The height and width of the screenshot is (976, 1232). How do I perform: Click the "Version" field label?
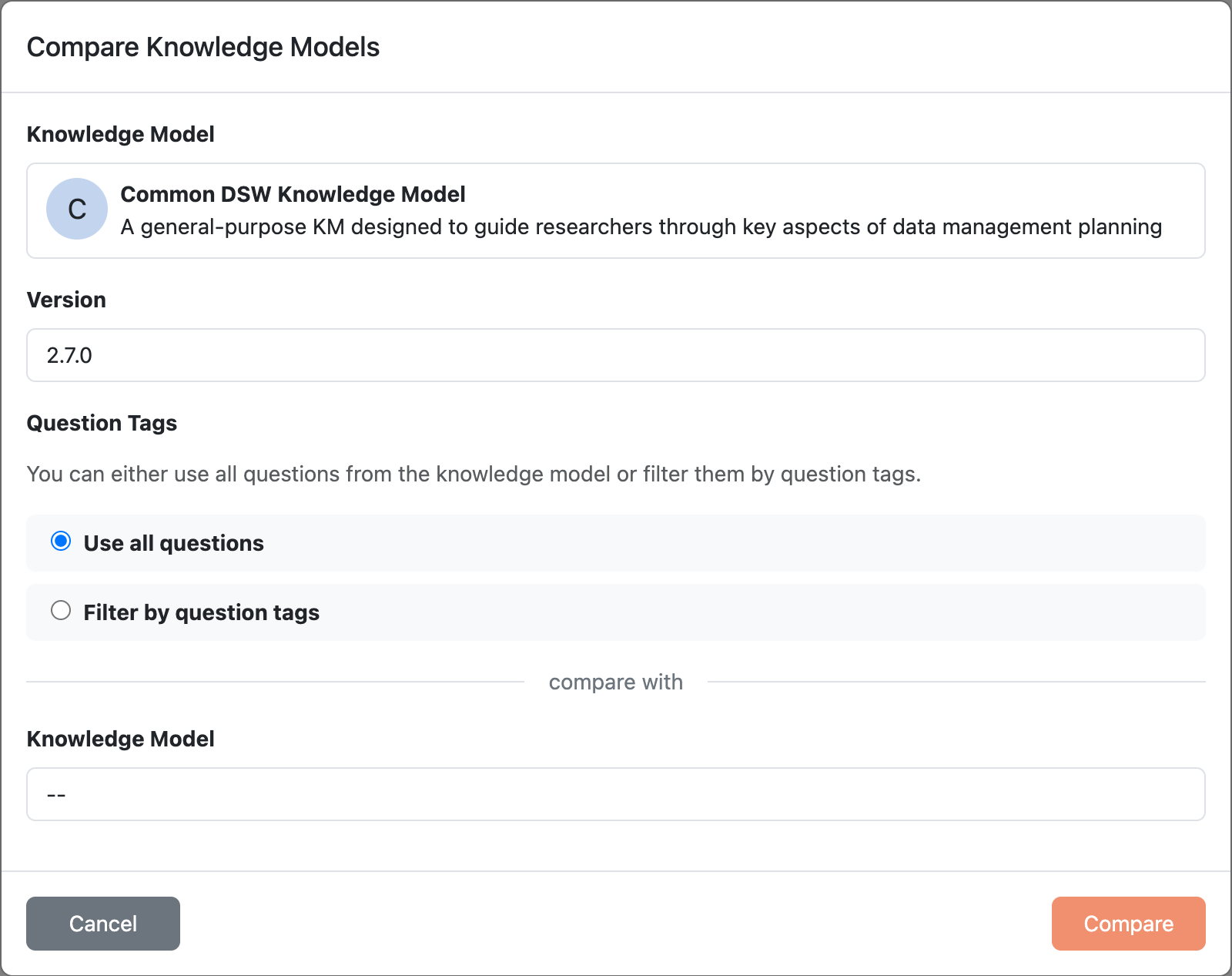(66, 300)
